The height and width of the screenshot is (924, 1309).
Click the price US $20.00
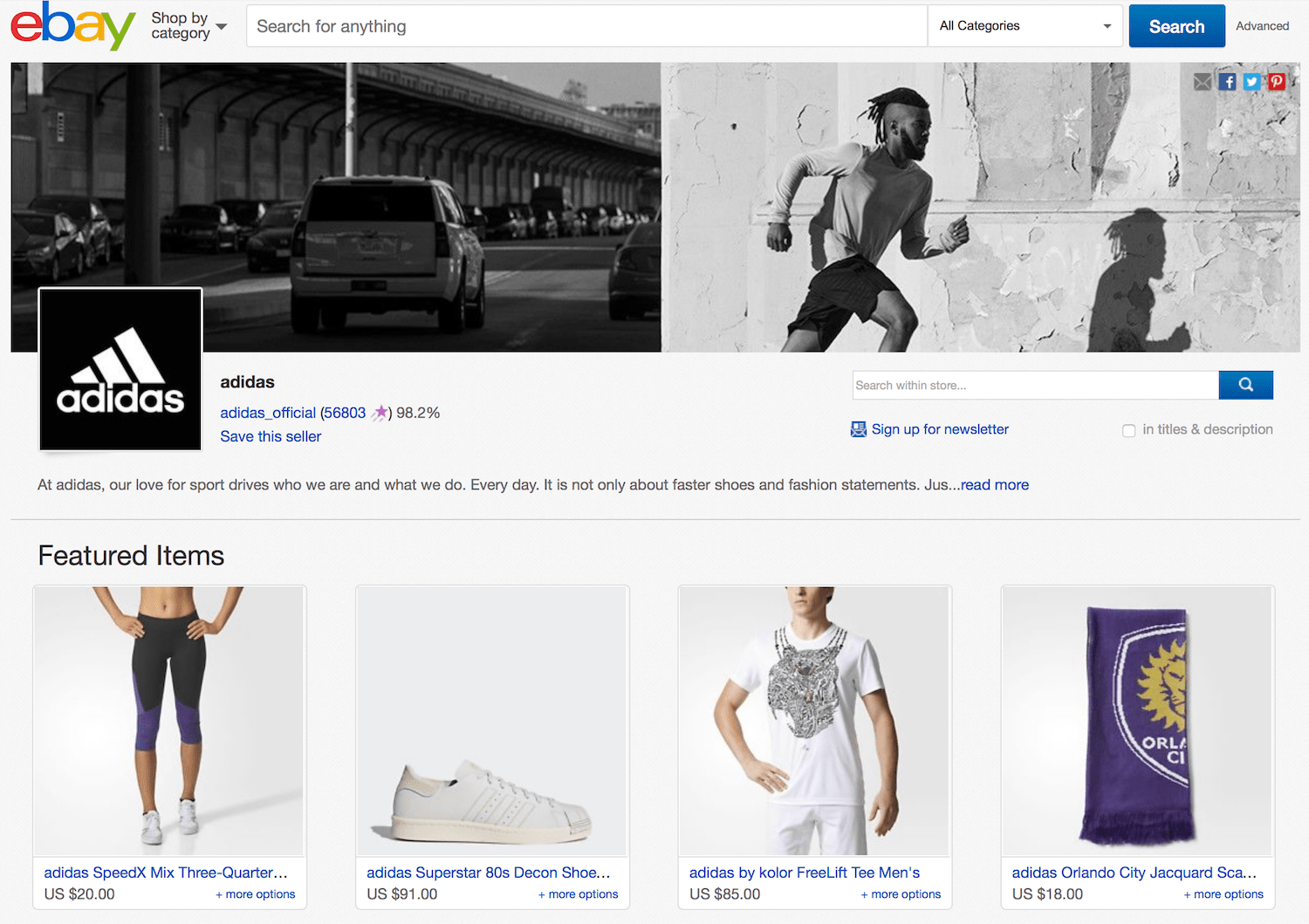pos(79,894)
